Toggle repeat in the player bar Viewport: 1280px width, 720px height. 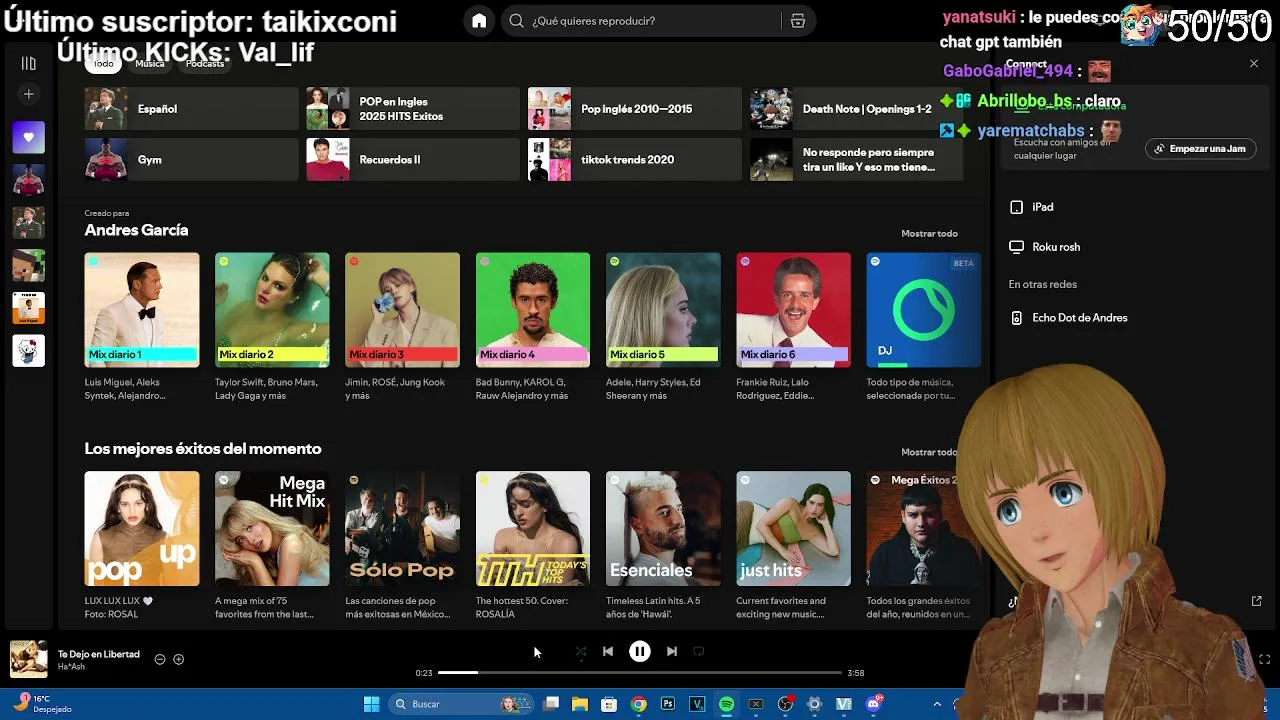coord(699,651)
